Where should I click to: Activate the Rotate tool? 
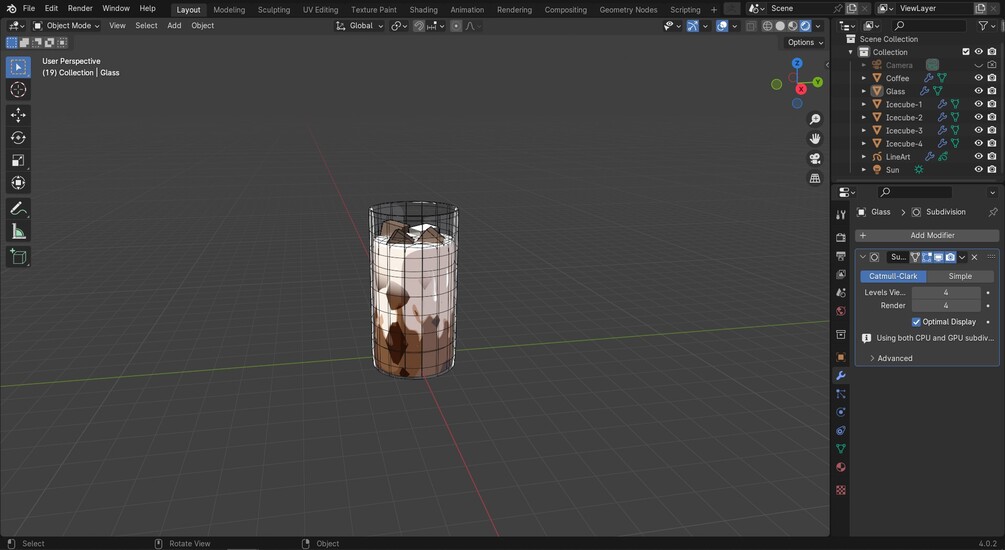tap(18, 138)
